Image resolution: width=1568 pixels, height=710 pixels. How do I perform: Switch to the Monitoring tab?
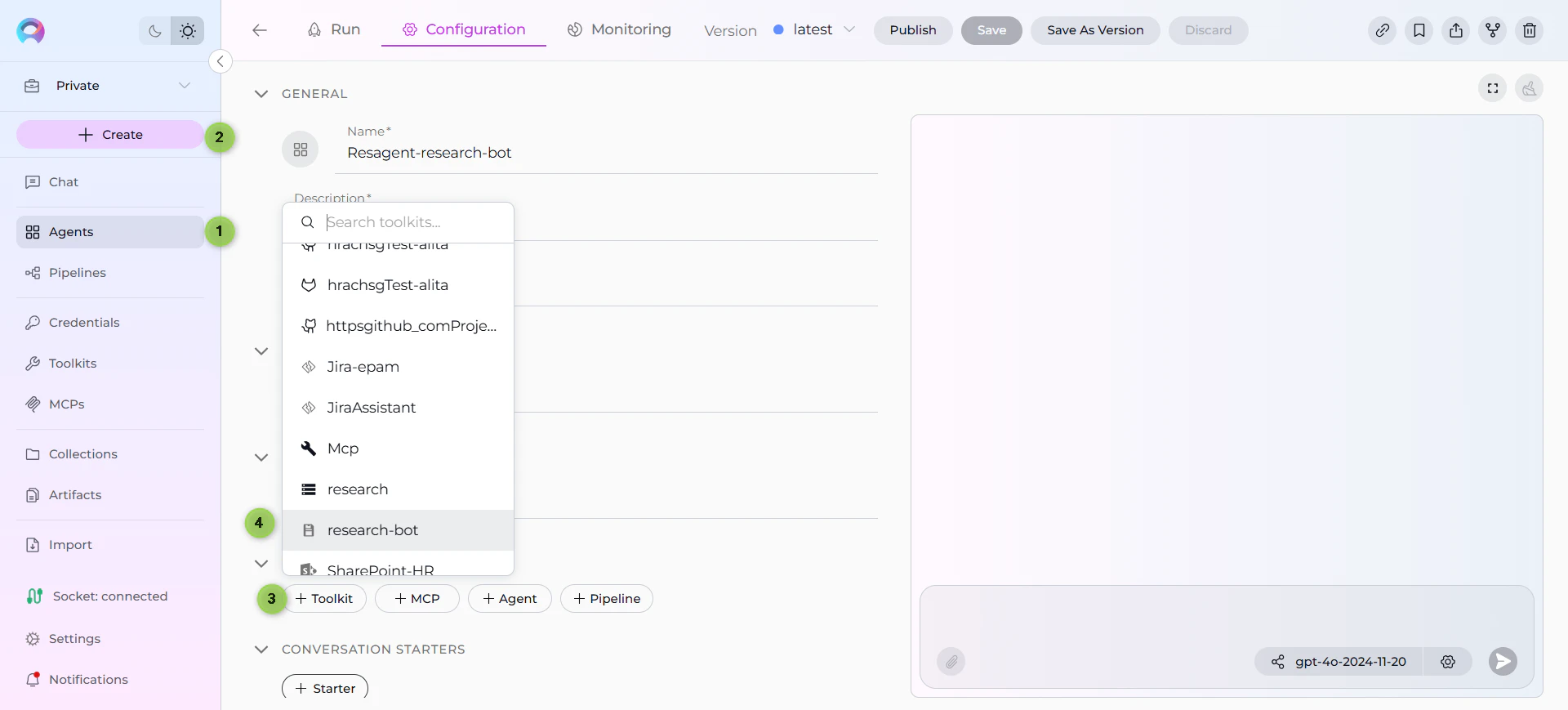(x=619, y=30)
